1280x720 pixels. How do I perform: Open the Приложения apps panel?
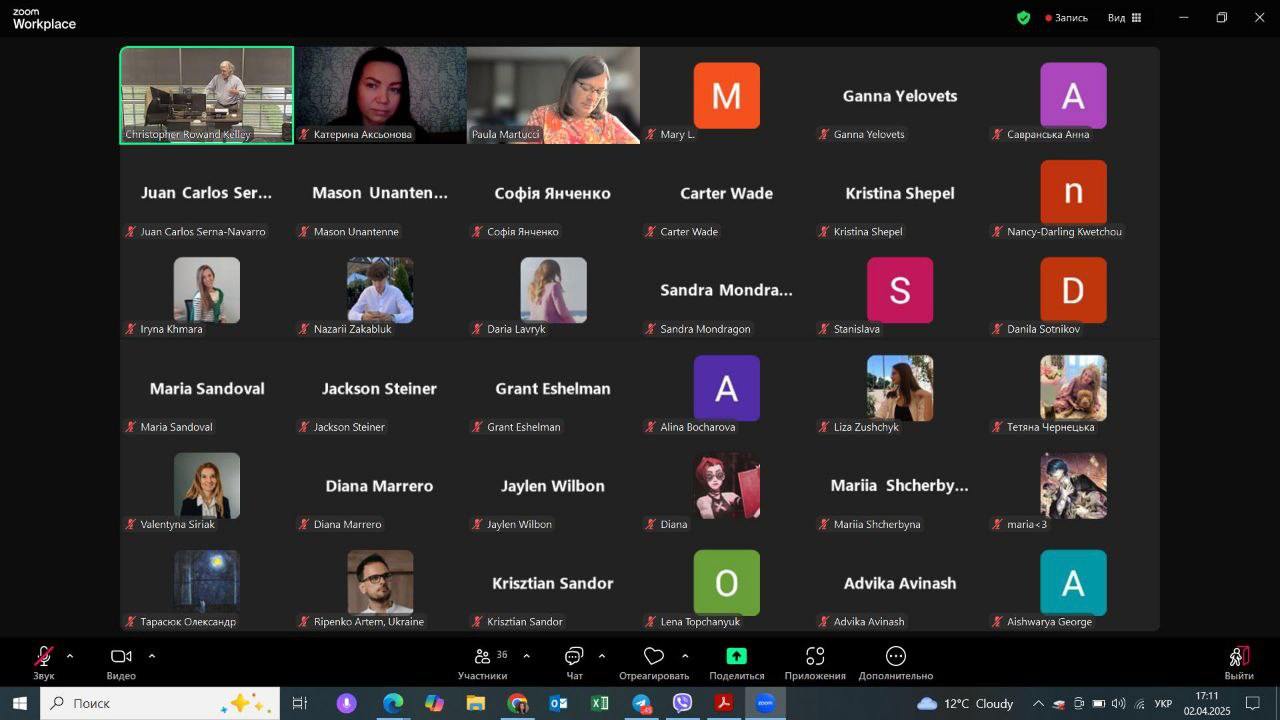(815, 663)
